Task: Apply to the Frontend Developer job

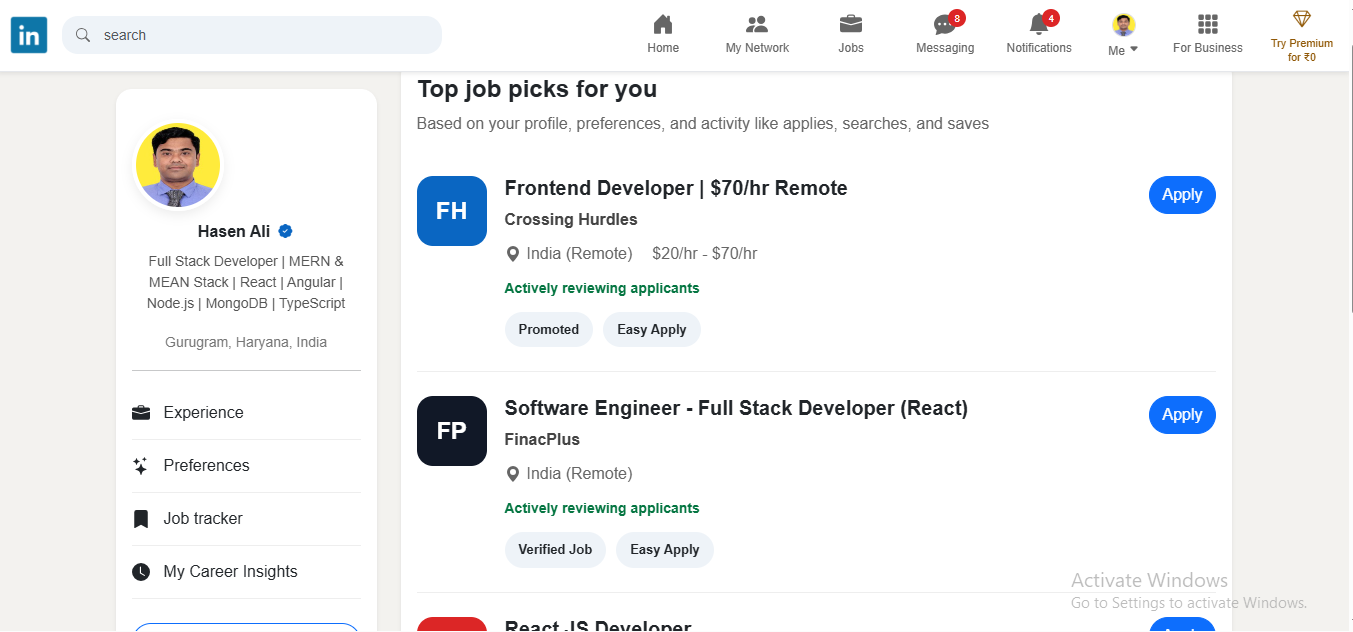Action: pos(1182,195)
